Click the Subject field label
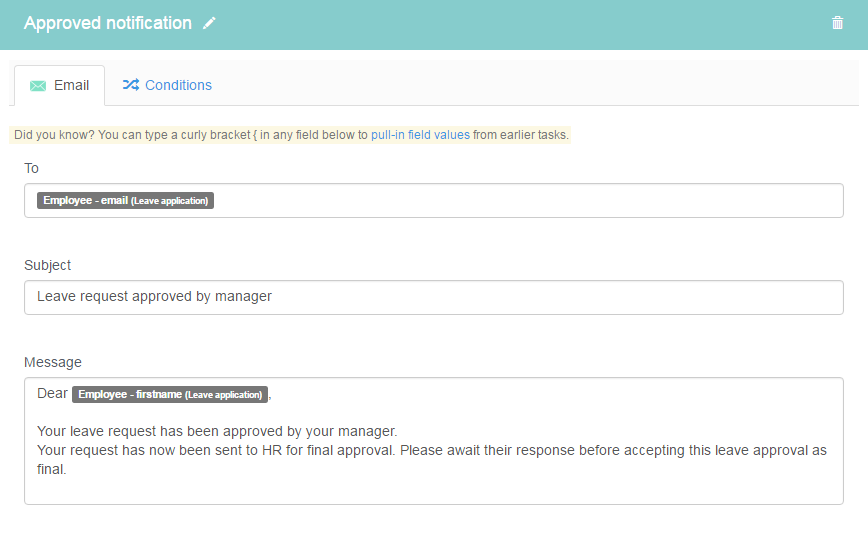Screen dimensions: 868x534 47,265
